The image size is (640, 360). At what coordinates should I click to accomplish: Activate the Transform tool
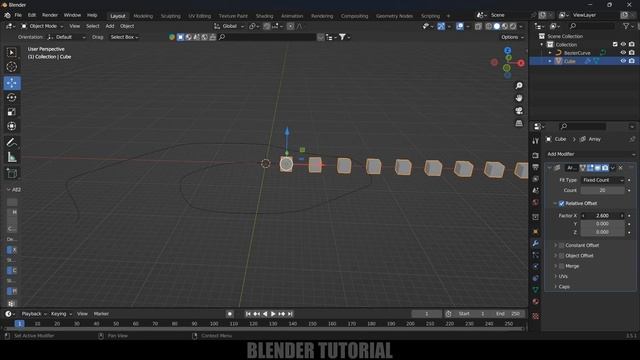pyautogui.click(x=11, y=126)
